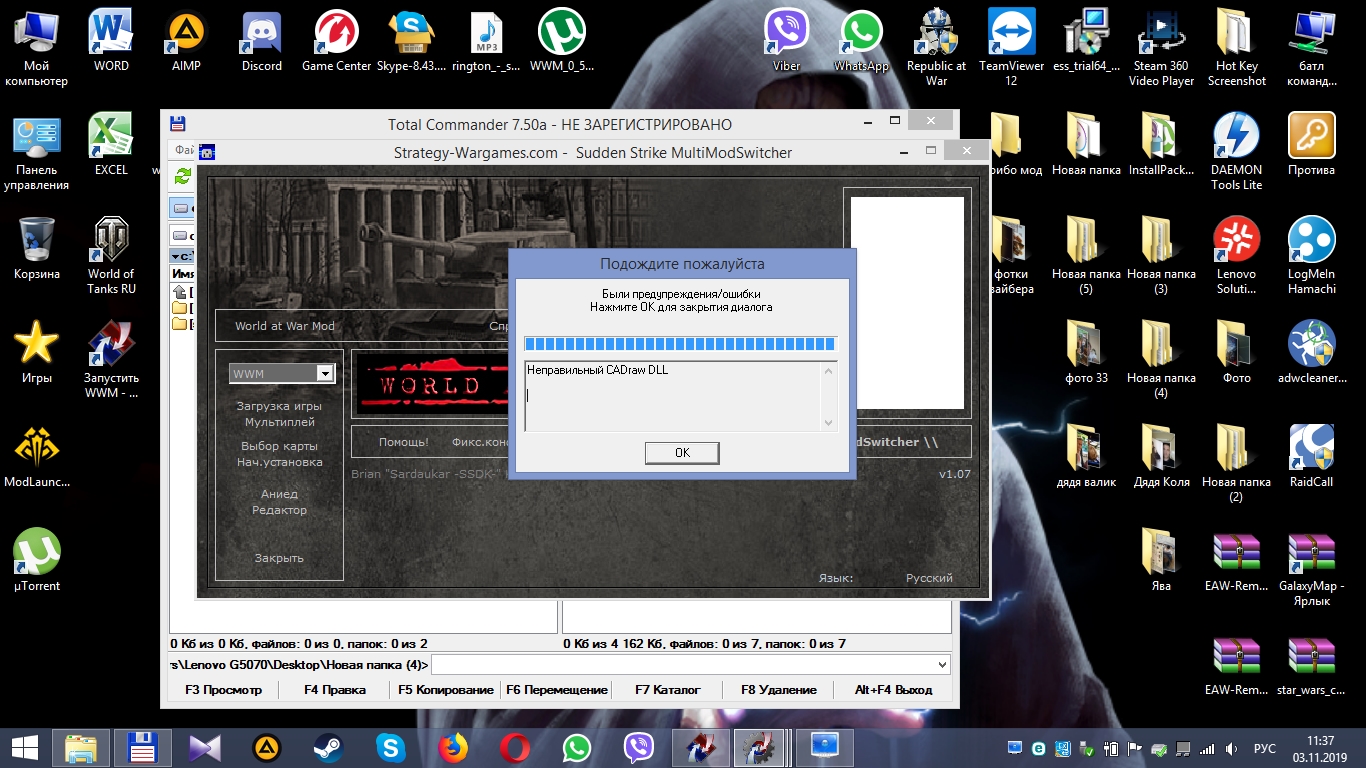Open Viber desktop shortcut
Screen dimensions: 1366x768
coord(787,40)
